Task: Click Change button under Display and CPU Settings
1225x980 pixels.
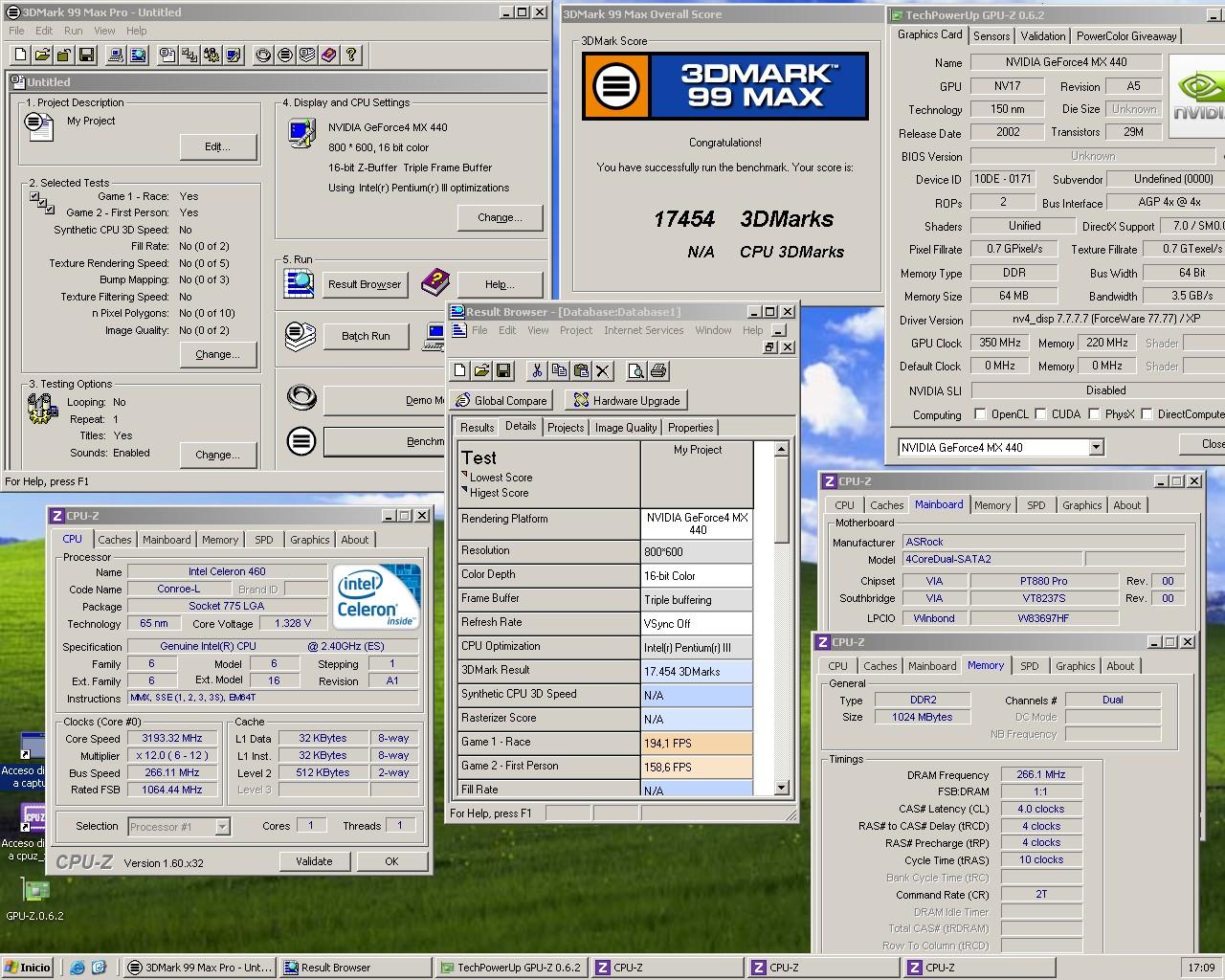Action: [501, 217]
